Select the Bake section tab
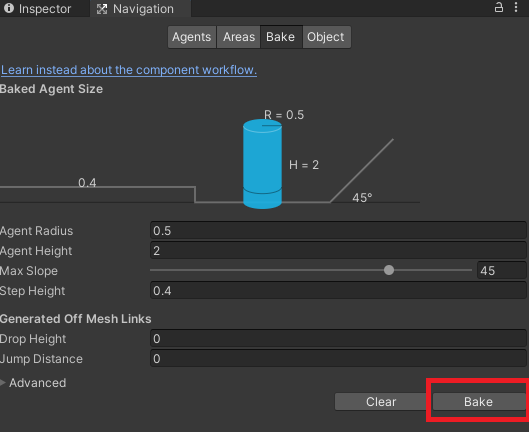Image resolution: width=529 pixels, height=432 pixels. (x=281, y=37)
